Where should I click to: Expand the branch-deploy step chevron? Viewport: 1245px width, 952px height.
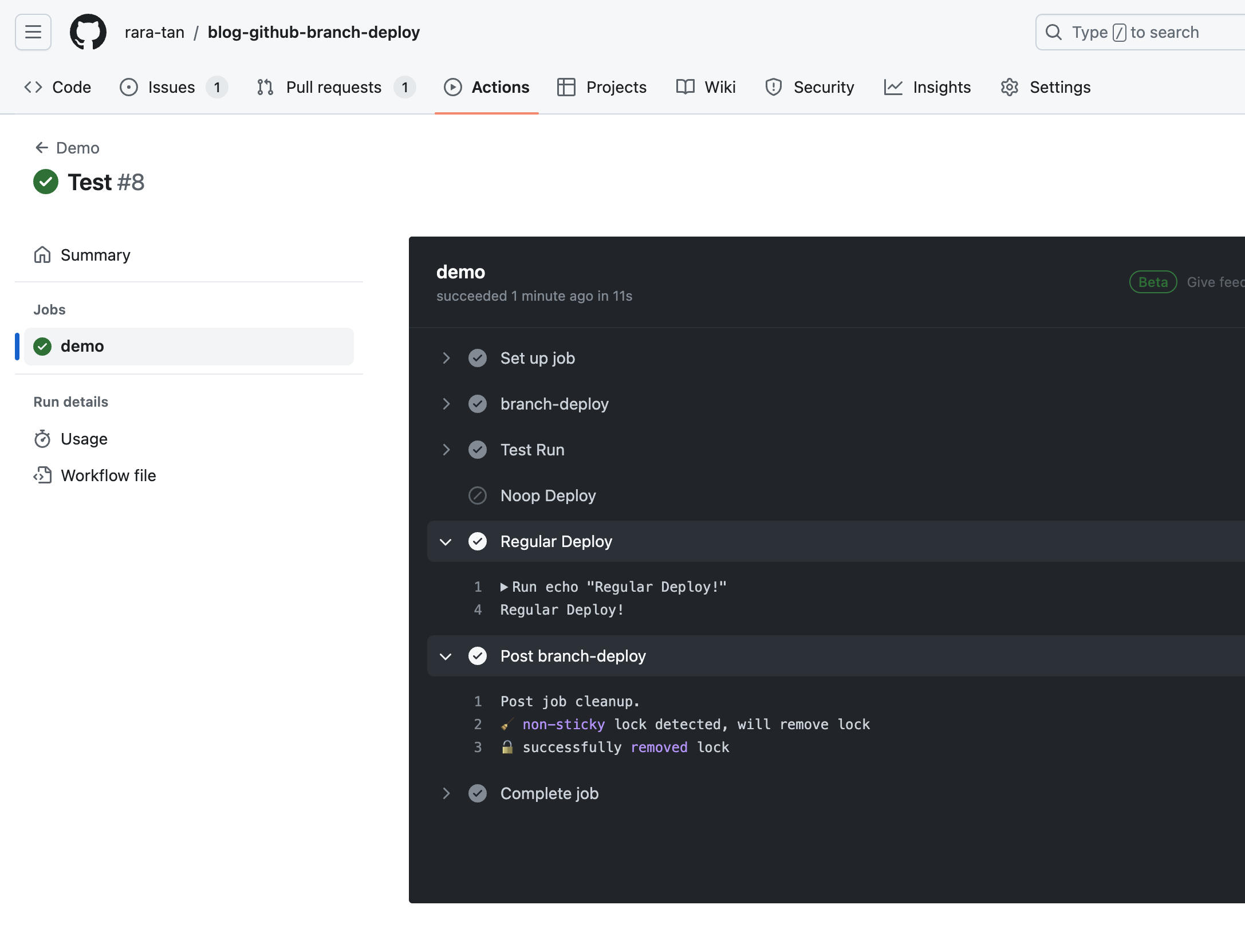coord(446,404)
